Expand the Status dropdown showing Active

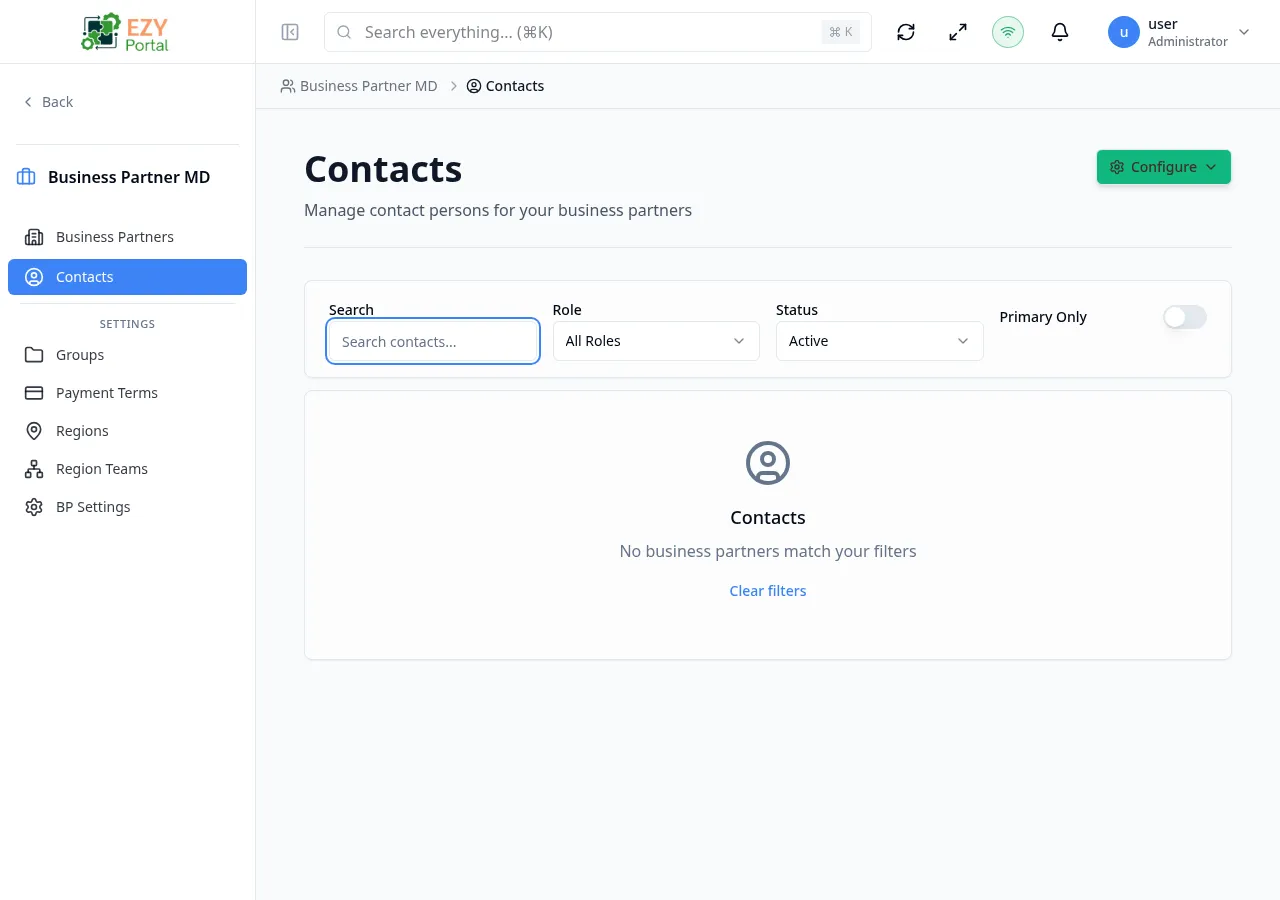point(879,341)
